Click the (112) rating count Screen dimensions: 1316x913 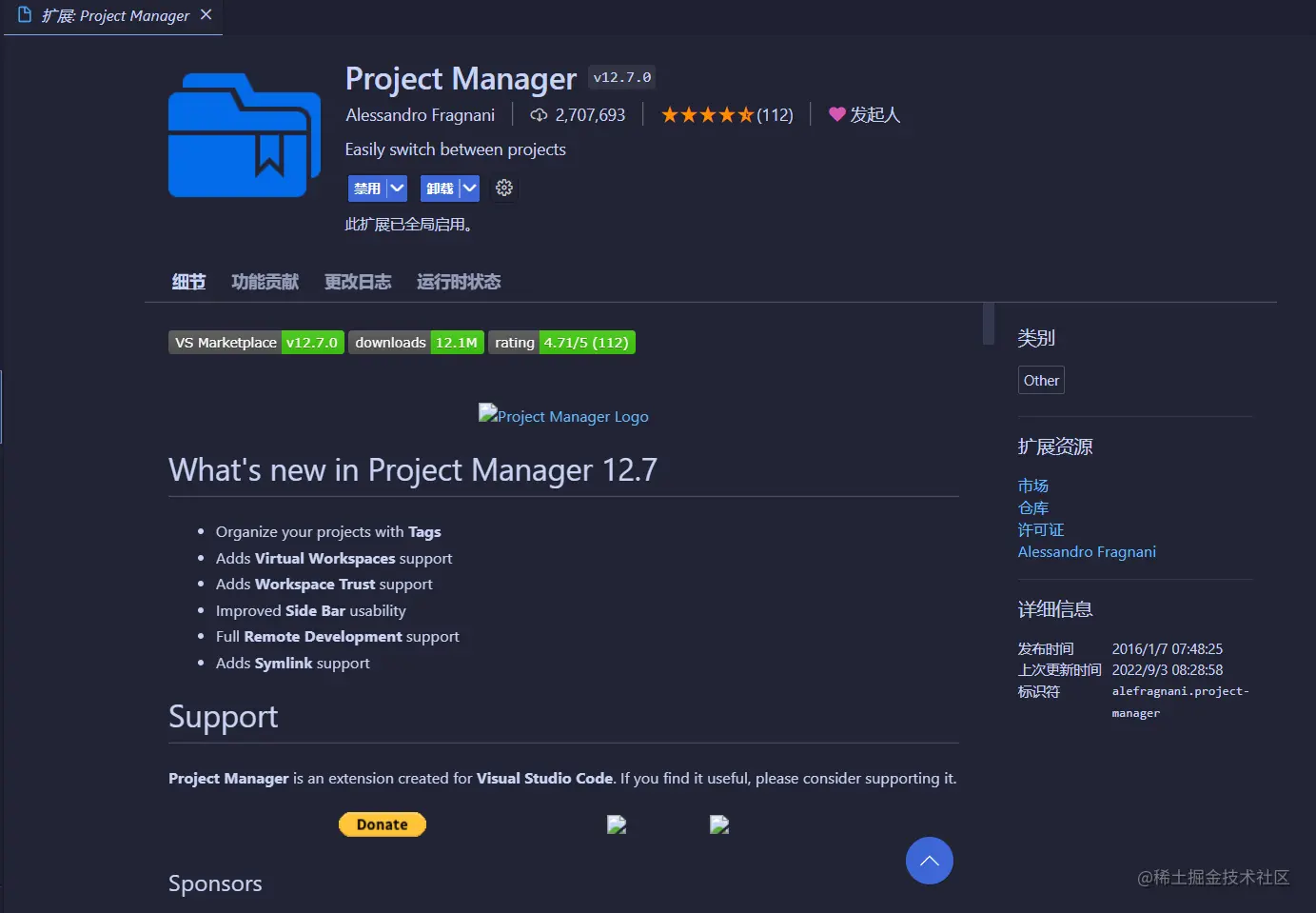[775, 115]
